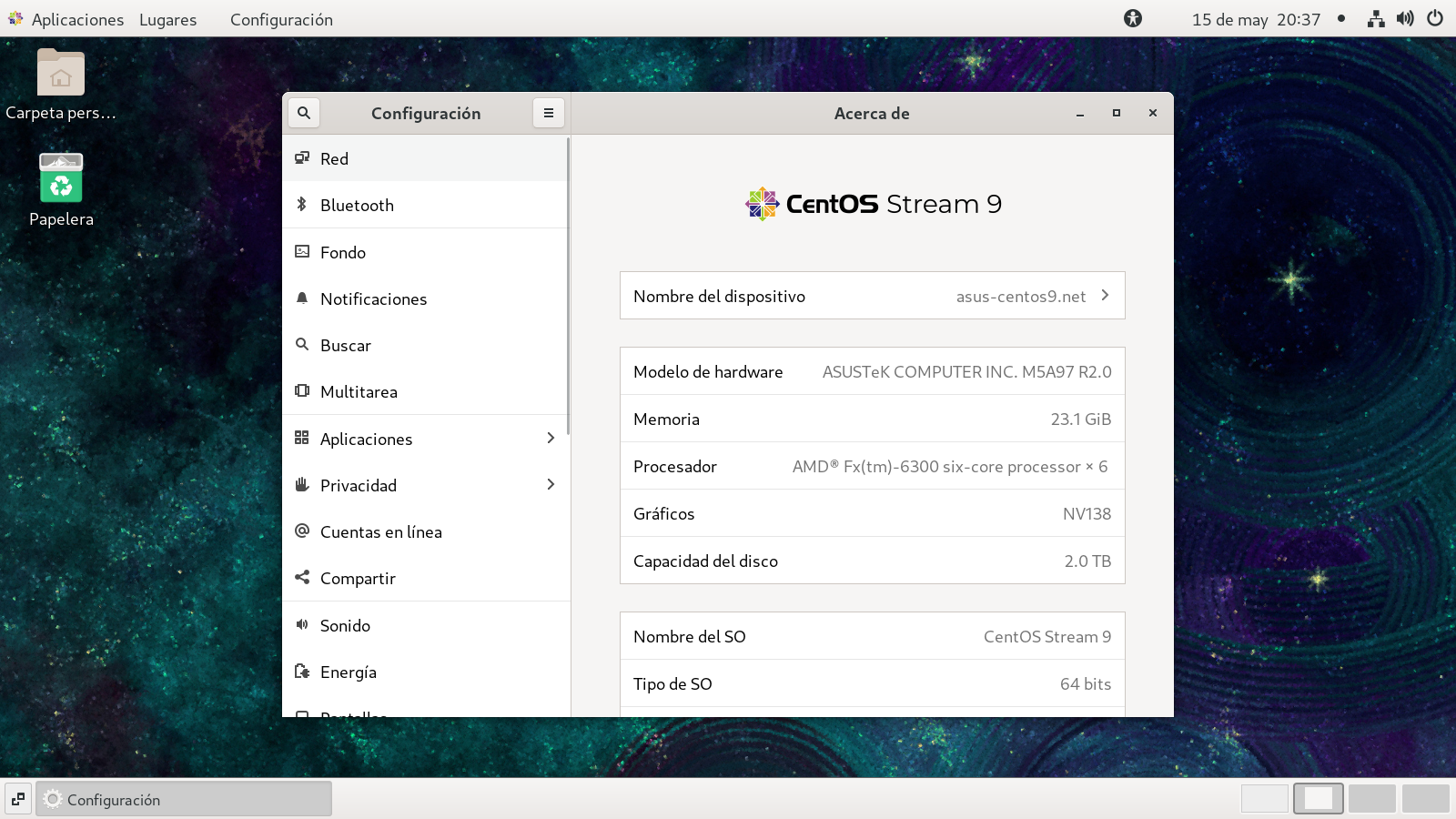Click the network icon in the system tray
Screen dimensions: 1456x819
pyautogui.click(x=1376, y=19)
